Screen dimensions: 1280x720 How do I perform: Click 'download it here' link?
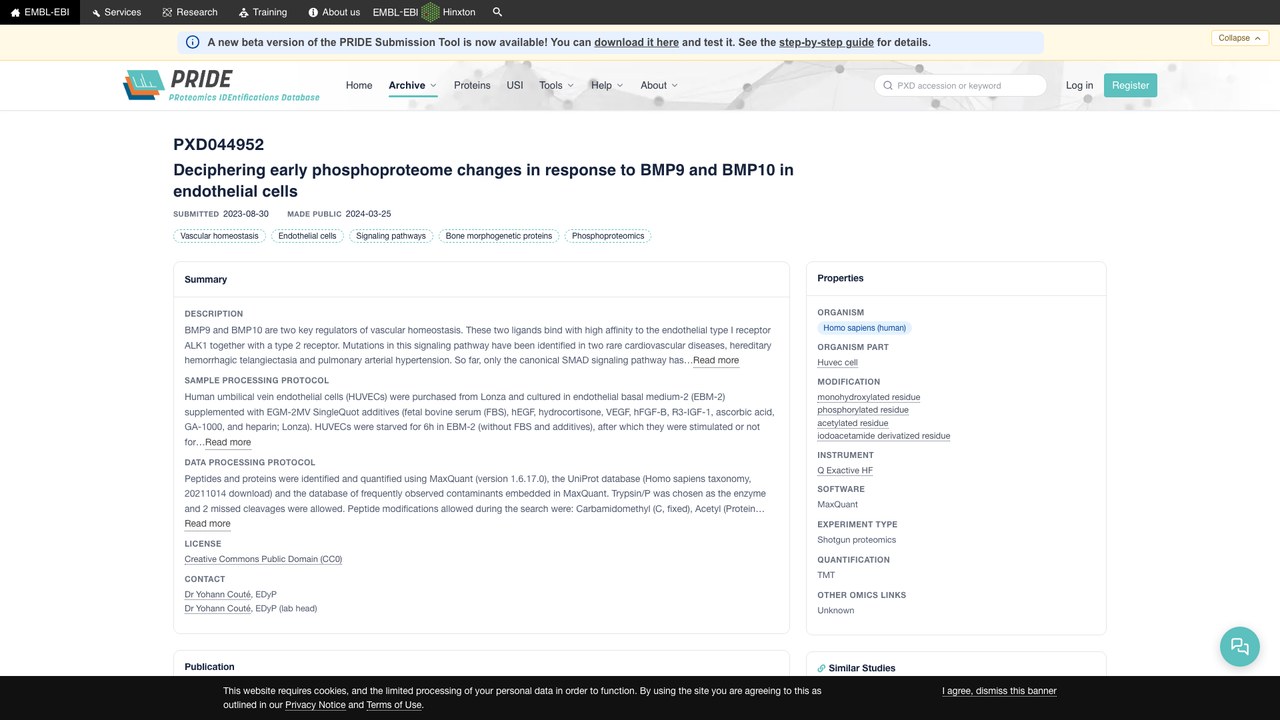coord(636,42)
